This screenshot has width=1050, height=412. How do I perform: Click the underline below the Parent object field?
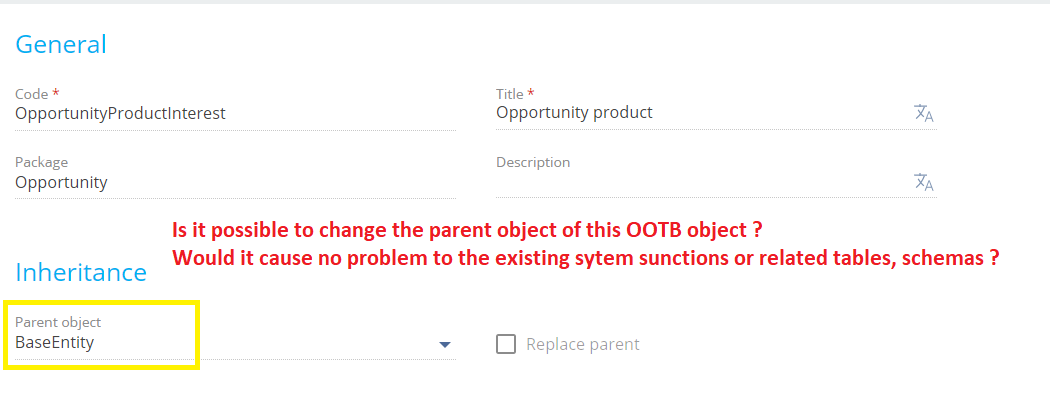pos(235,359)
